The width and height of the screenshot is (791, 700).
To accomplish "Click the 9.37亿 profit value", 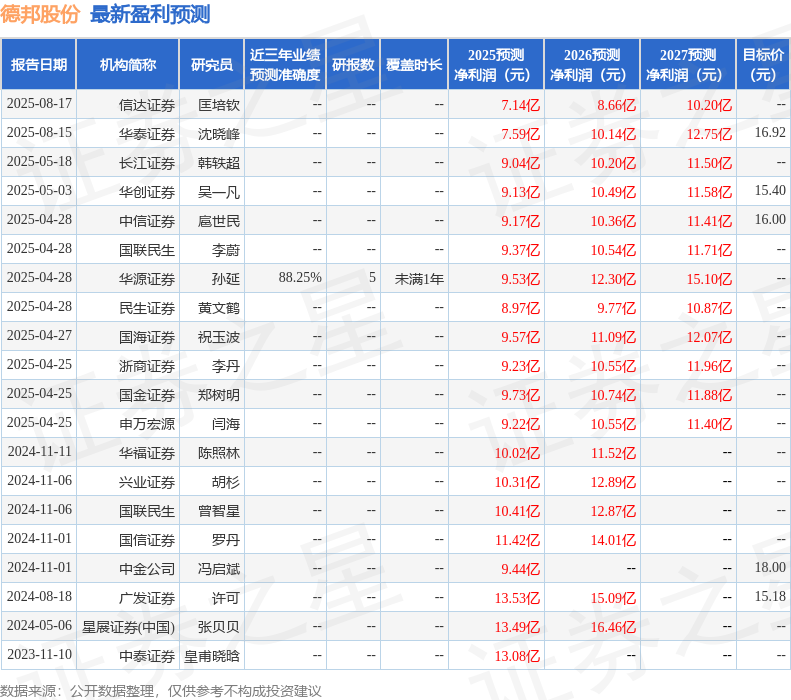I will coord(520,250).
